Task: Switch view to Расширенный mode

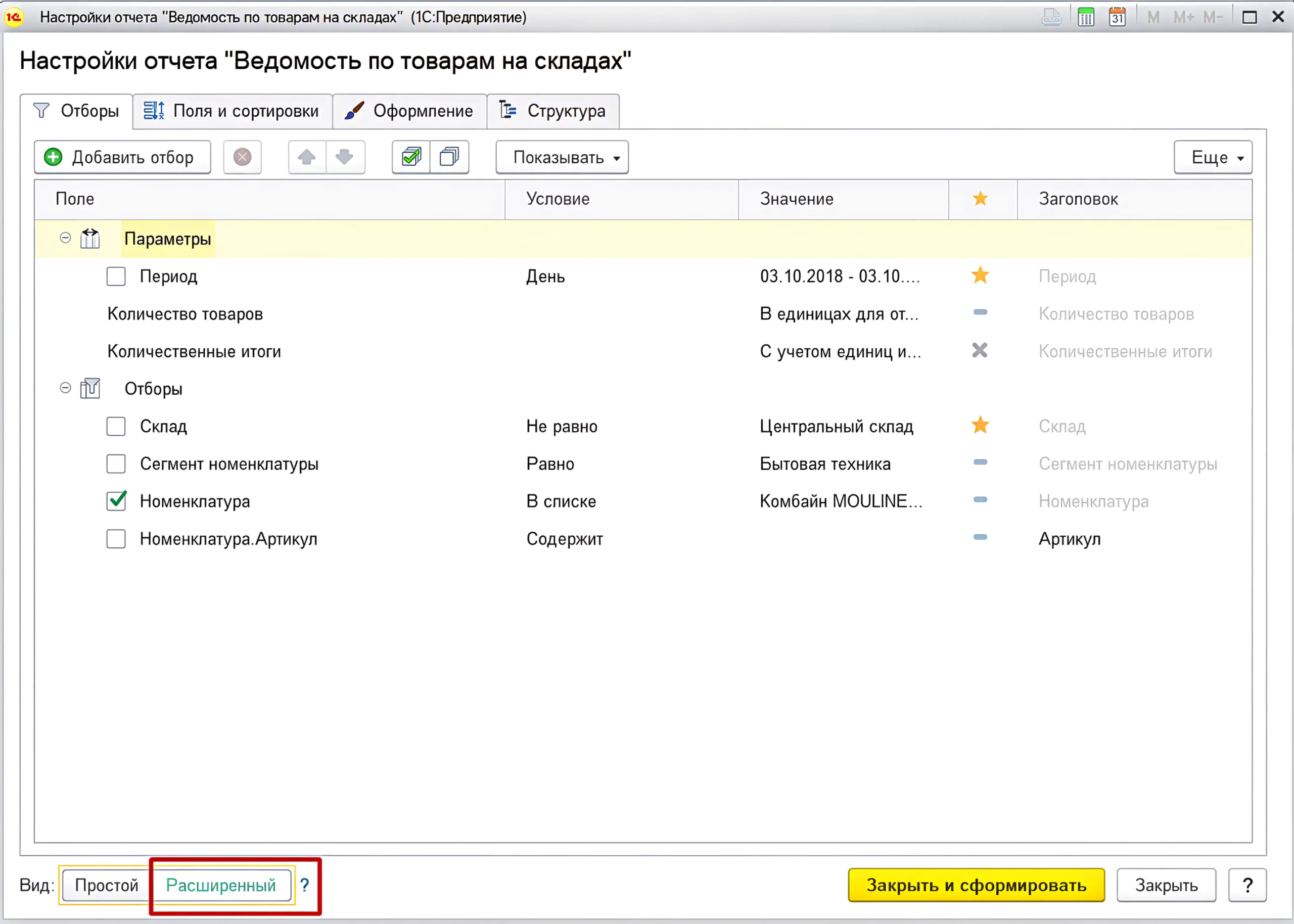Action: (221, 885)
